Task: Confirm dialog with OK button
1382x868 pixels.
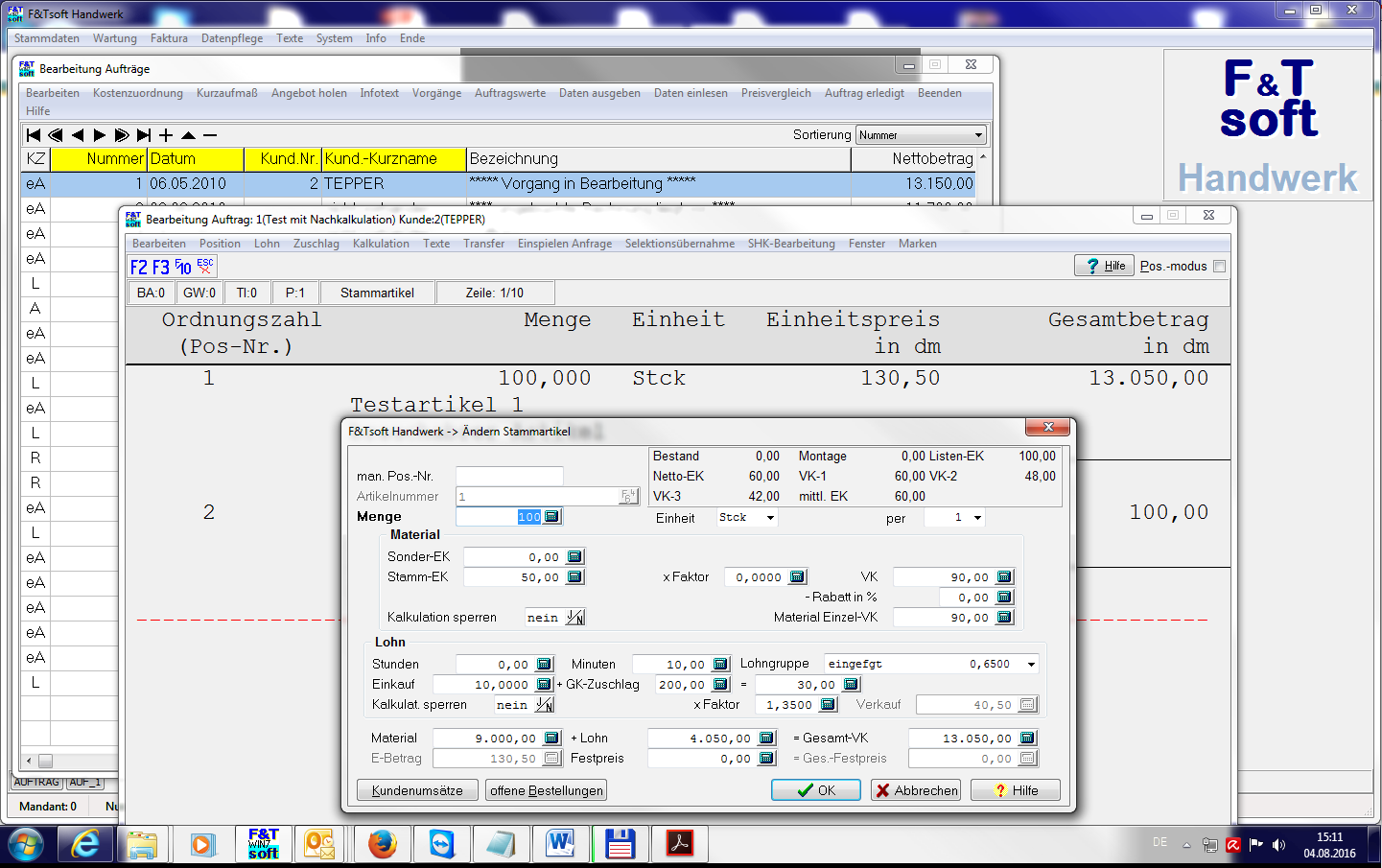Action: 816,790
